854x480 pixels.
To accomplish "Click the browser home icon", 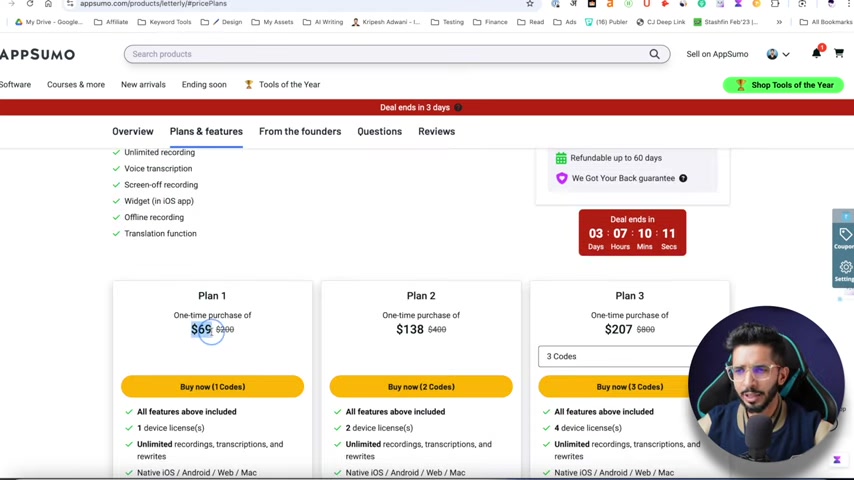I will [48, 4].
